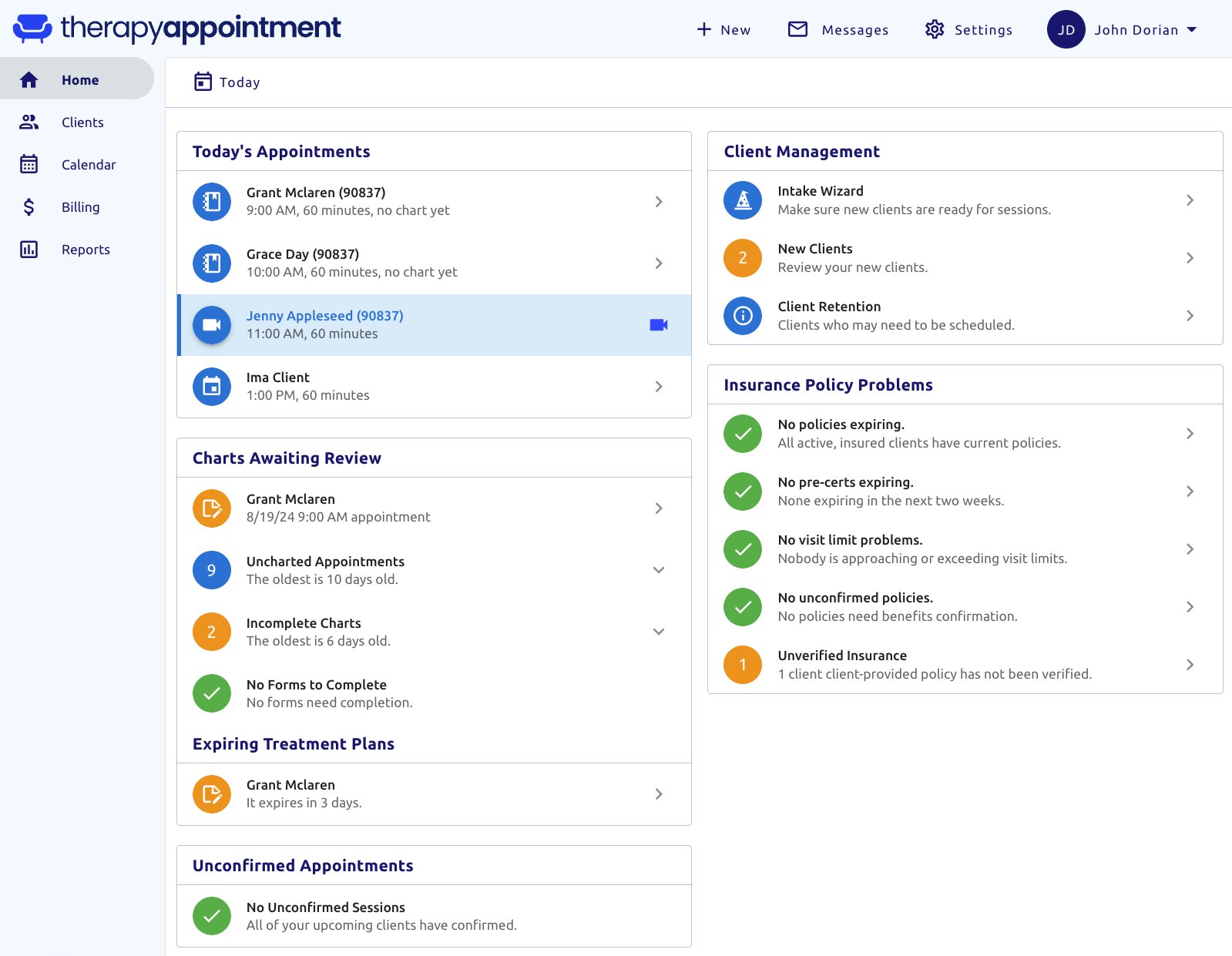The image size is (1232, 956).
Task: Click the Ima Client calendar appointment icon
Action: (211, 387)
